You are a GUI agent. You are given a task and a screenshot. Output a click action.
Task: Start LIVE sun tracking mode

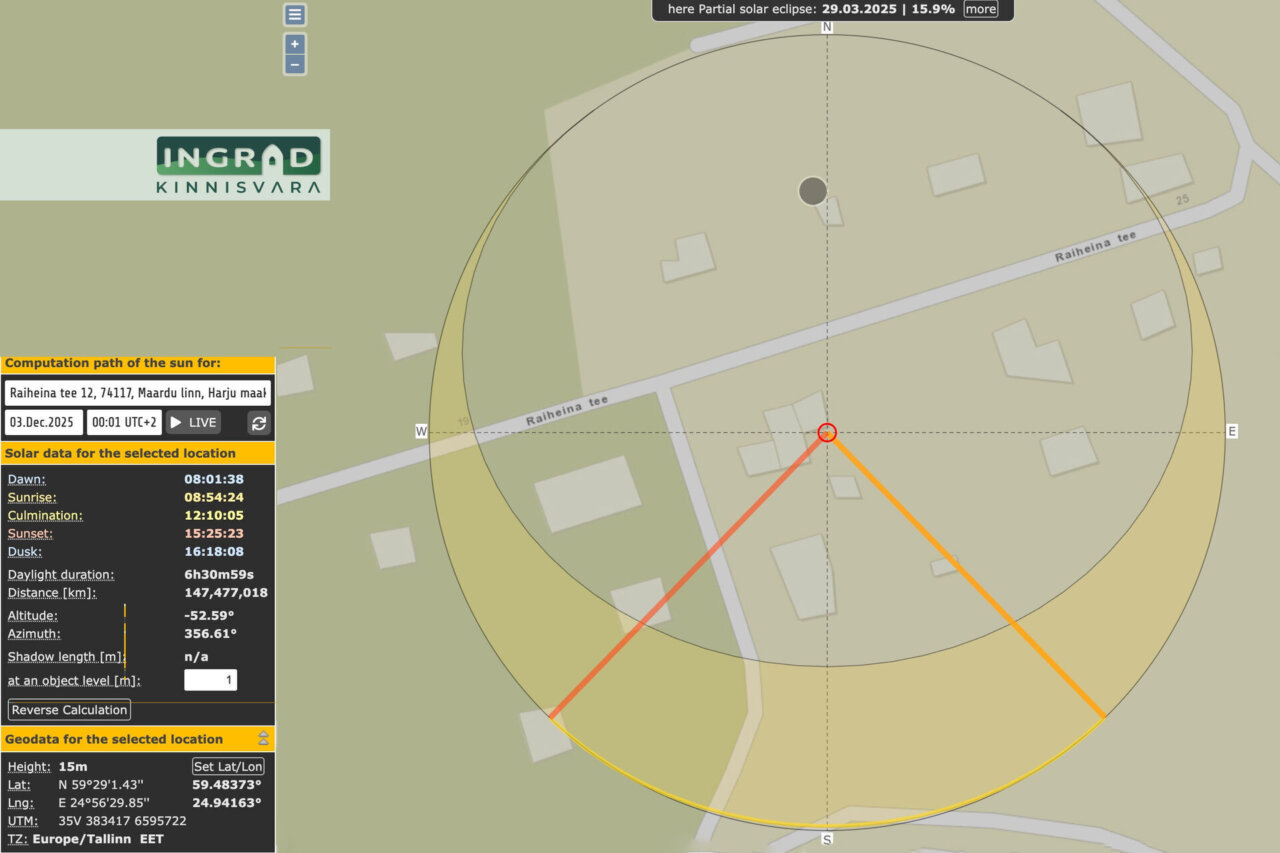pos(193,423)
